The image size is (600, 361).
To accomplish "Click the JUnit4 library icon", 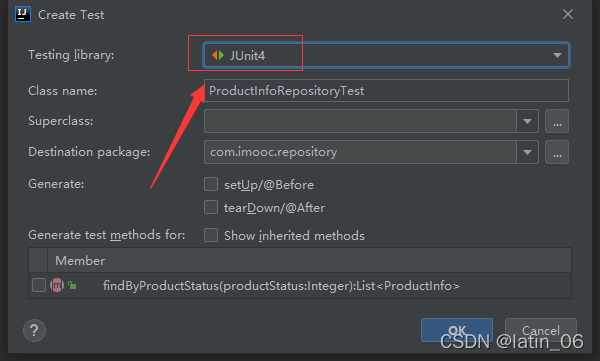I will point(218,55).
